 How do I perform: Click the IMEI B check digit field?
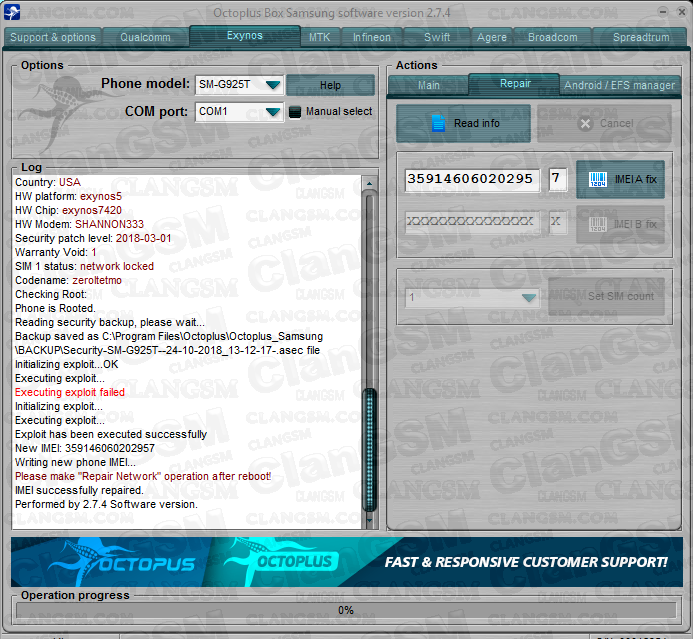[558, 222]
